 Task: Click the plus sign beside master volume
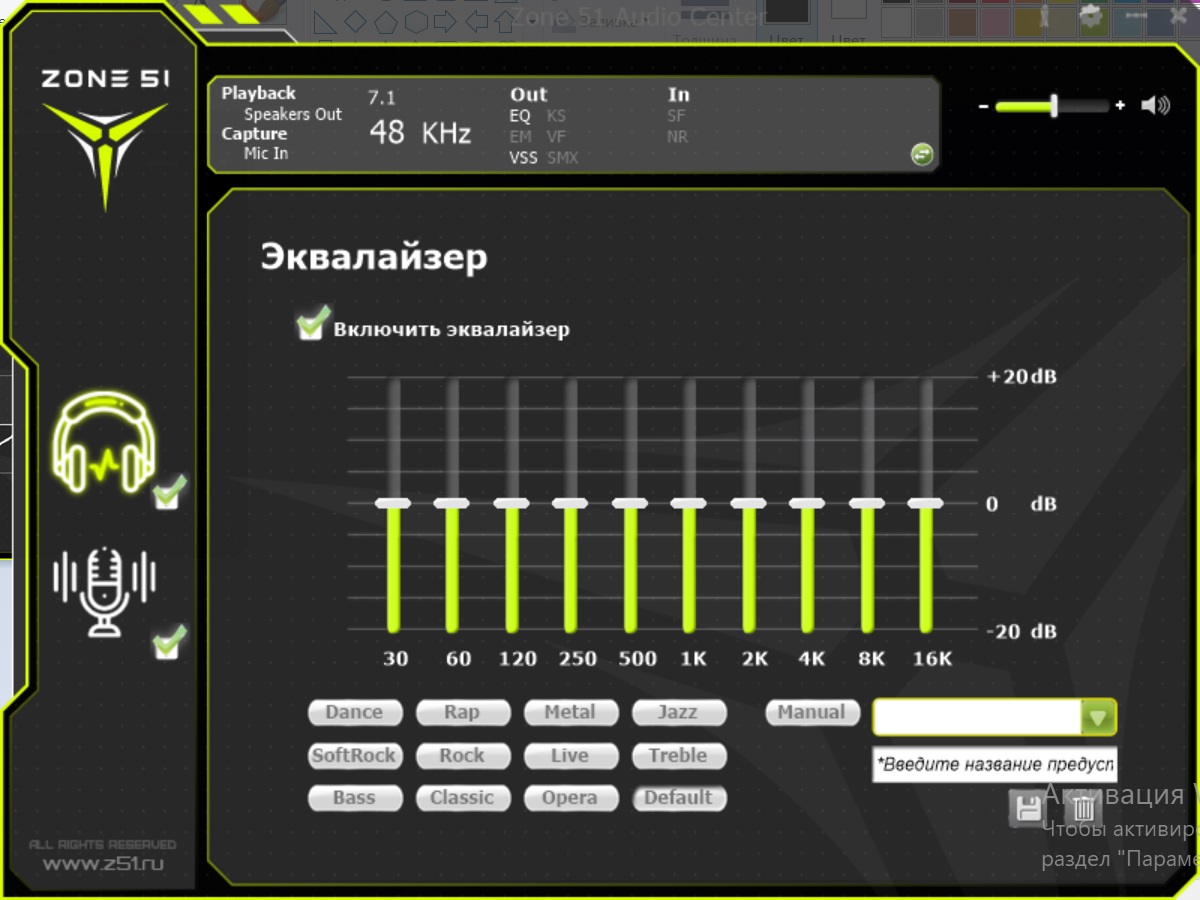1120,105
